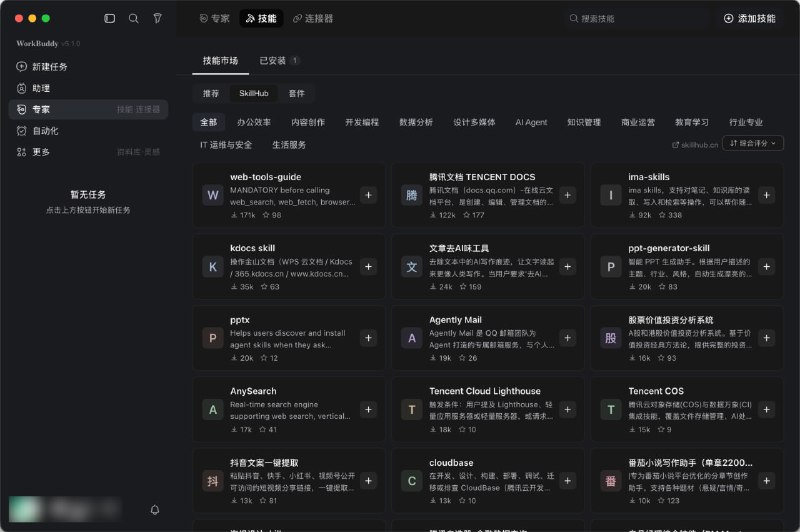Select the 已安装 tab
This screenshot has height=532, width=800.
[x=279, y=61]
